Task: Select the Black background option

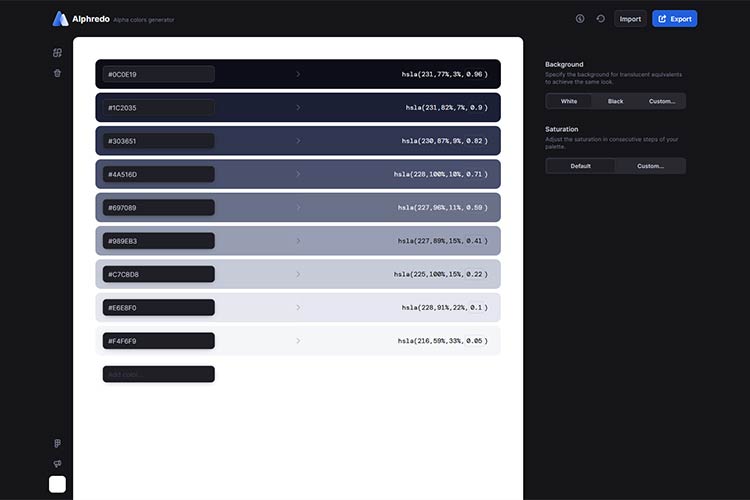Action: [x=615, y=101]
